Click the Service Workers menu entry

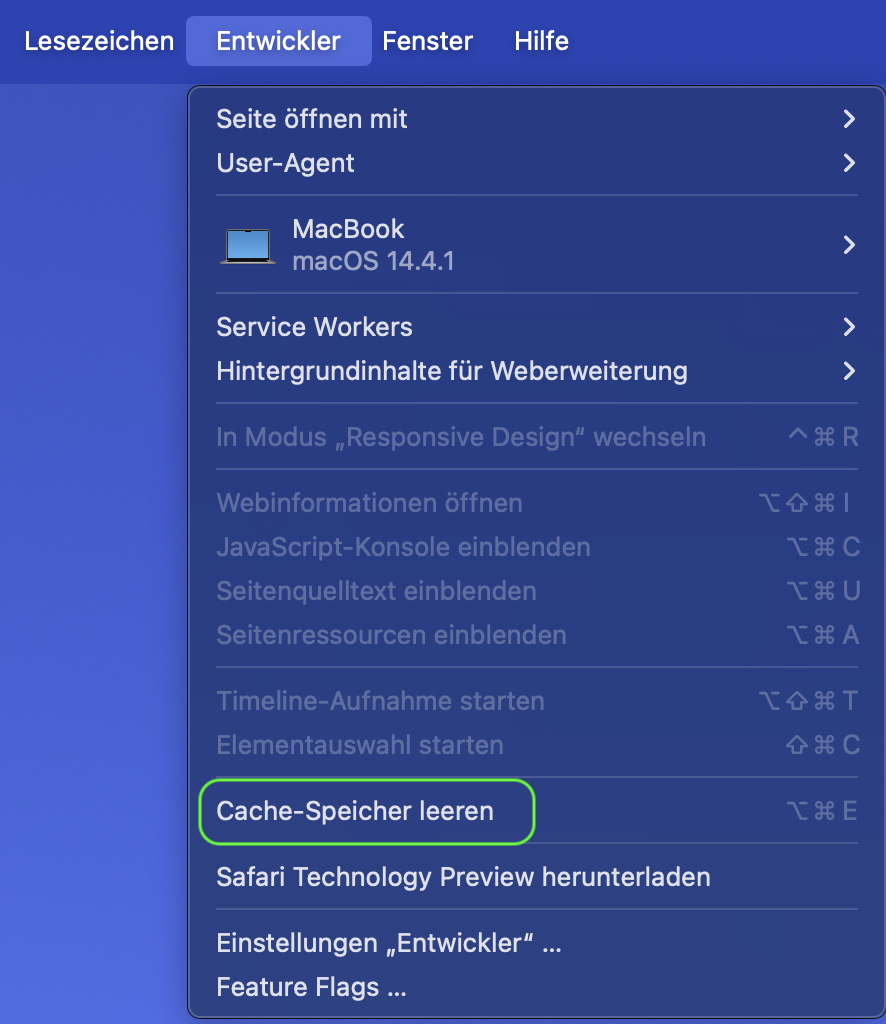tap(314, 327)
